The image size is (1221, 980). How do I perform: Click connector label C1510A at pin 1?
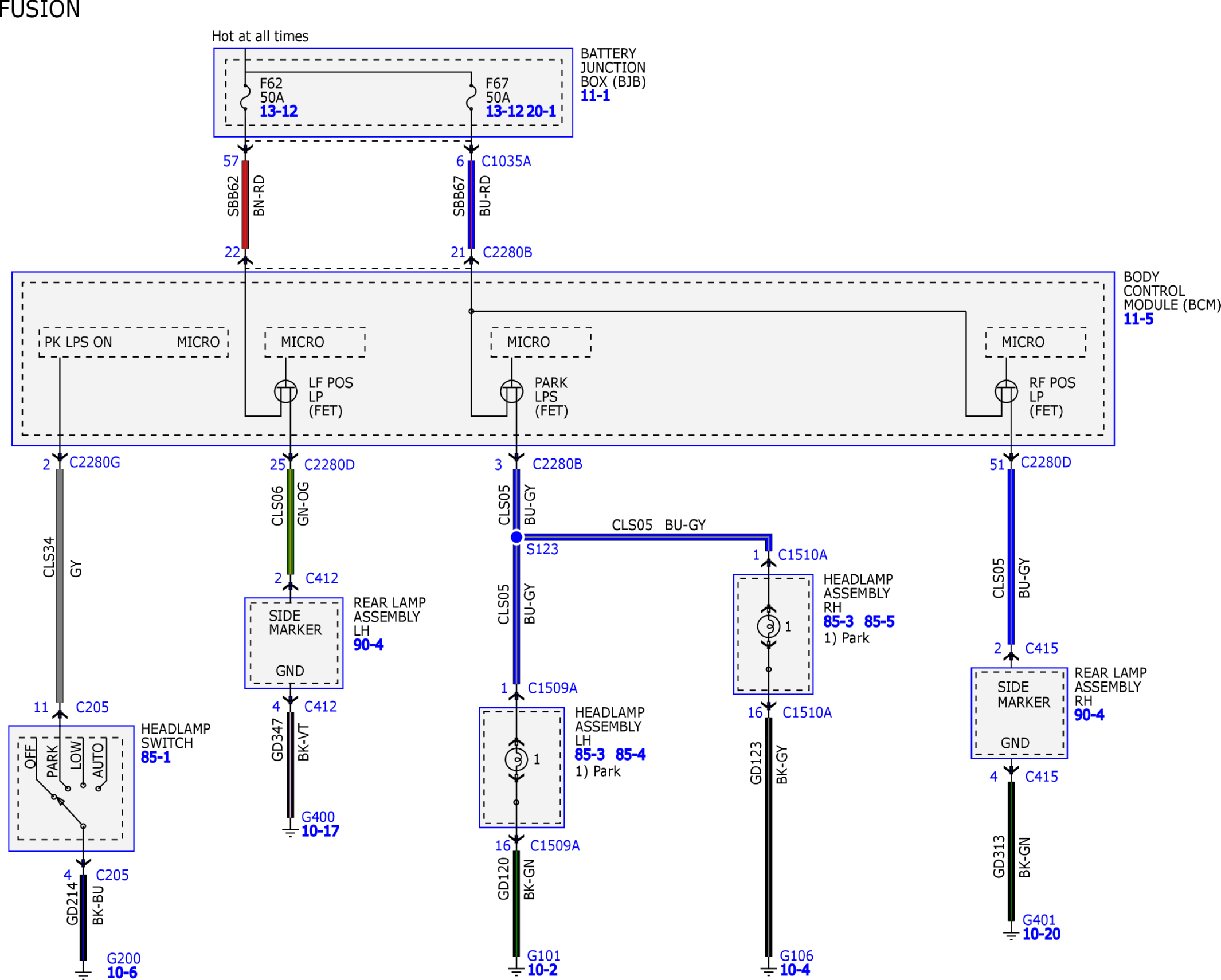click(x=803, y=555)
